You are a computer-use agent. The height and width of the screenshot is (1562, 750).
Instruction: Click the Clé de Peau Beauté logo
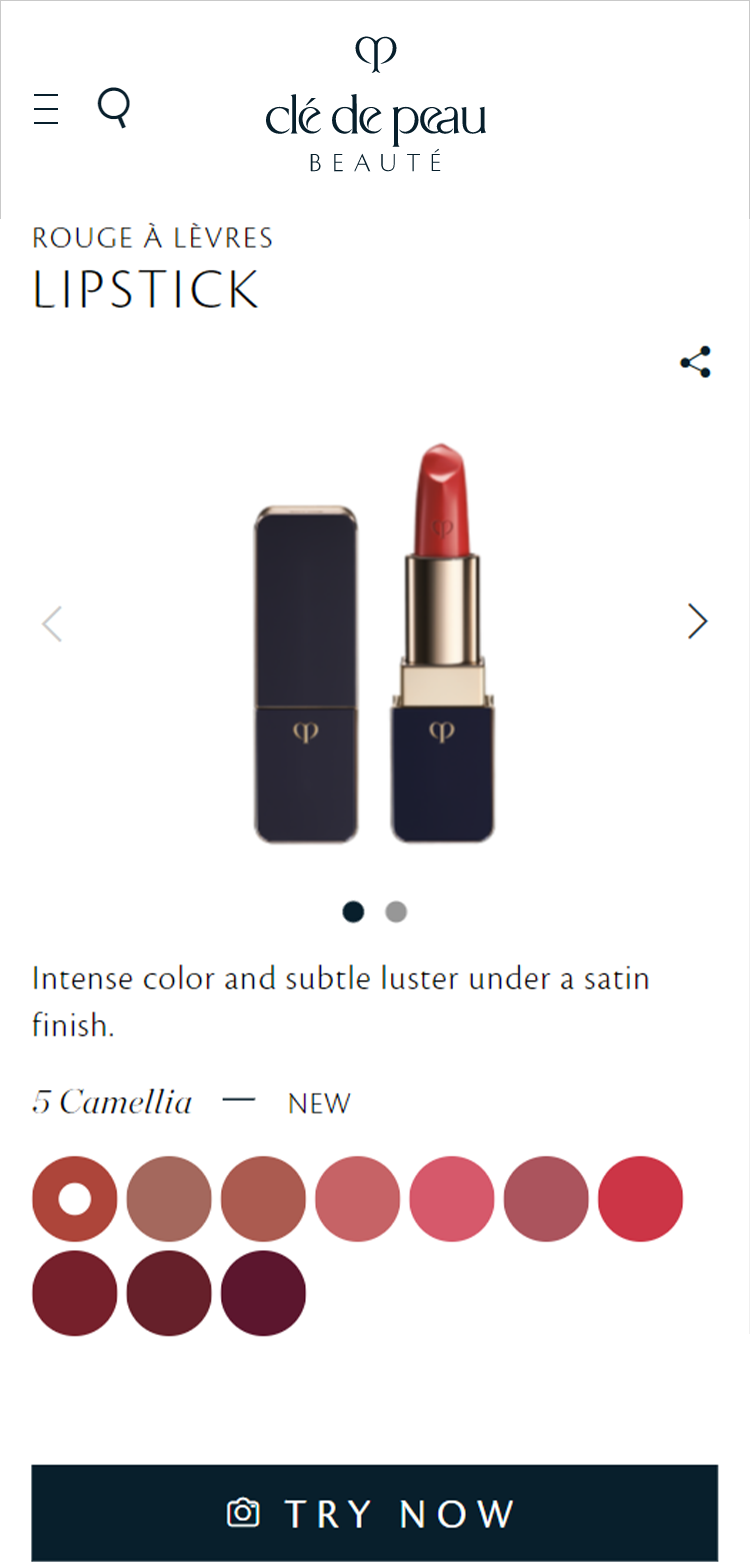(376, 105)
